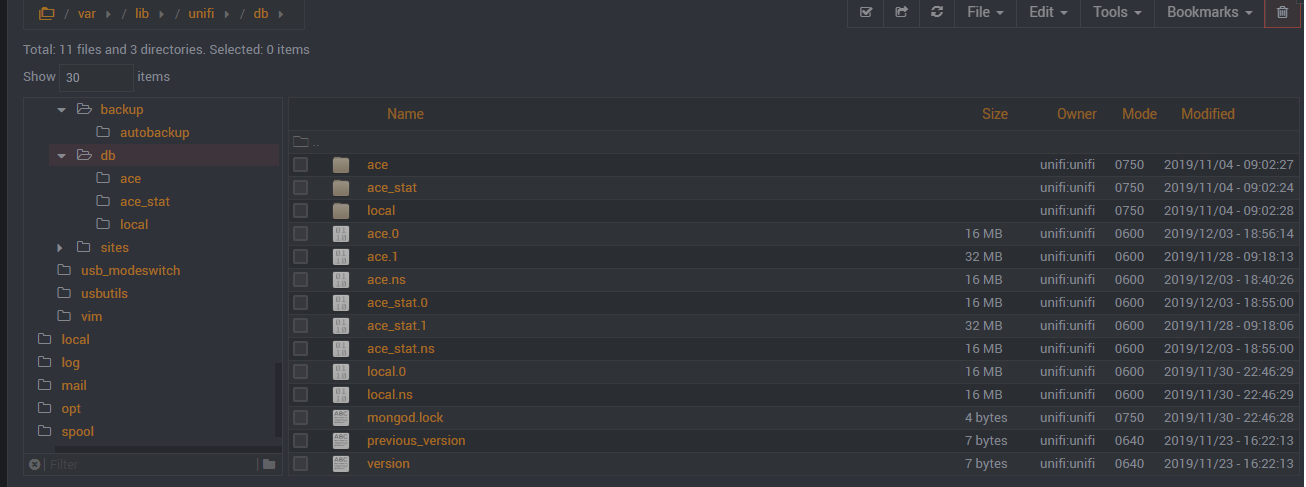The image size is (1306, 487).
Task: Click the file icon for mongod.lock
Action: point(341,417)
